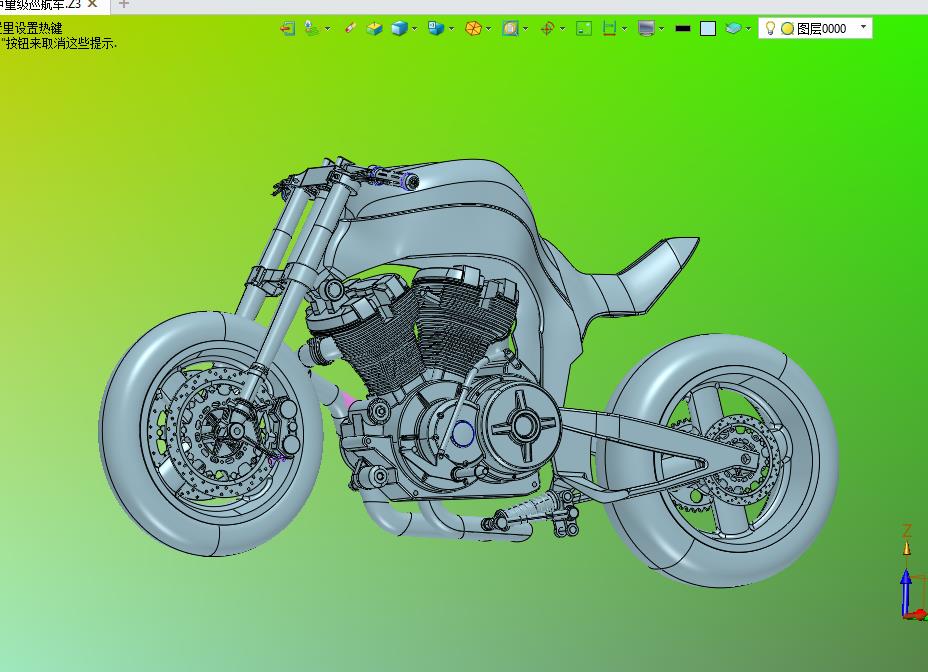
Task: Click the green-topped box icon
Action: click(374, 28)
